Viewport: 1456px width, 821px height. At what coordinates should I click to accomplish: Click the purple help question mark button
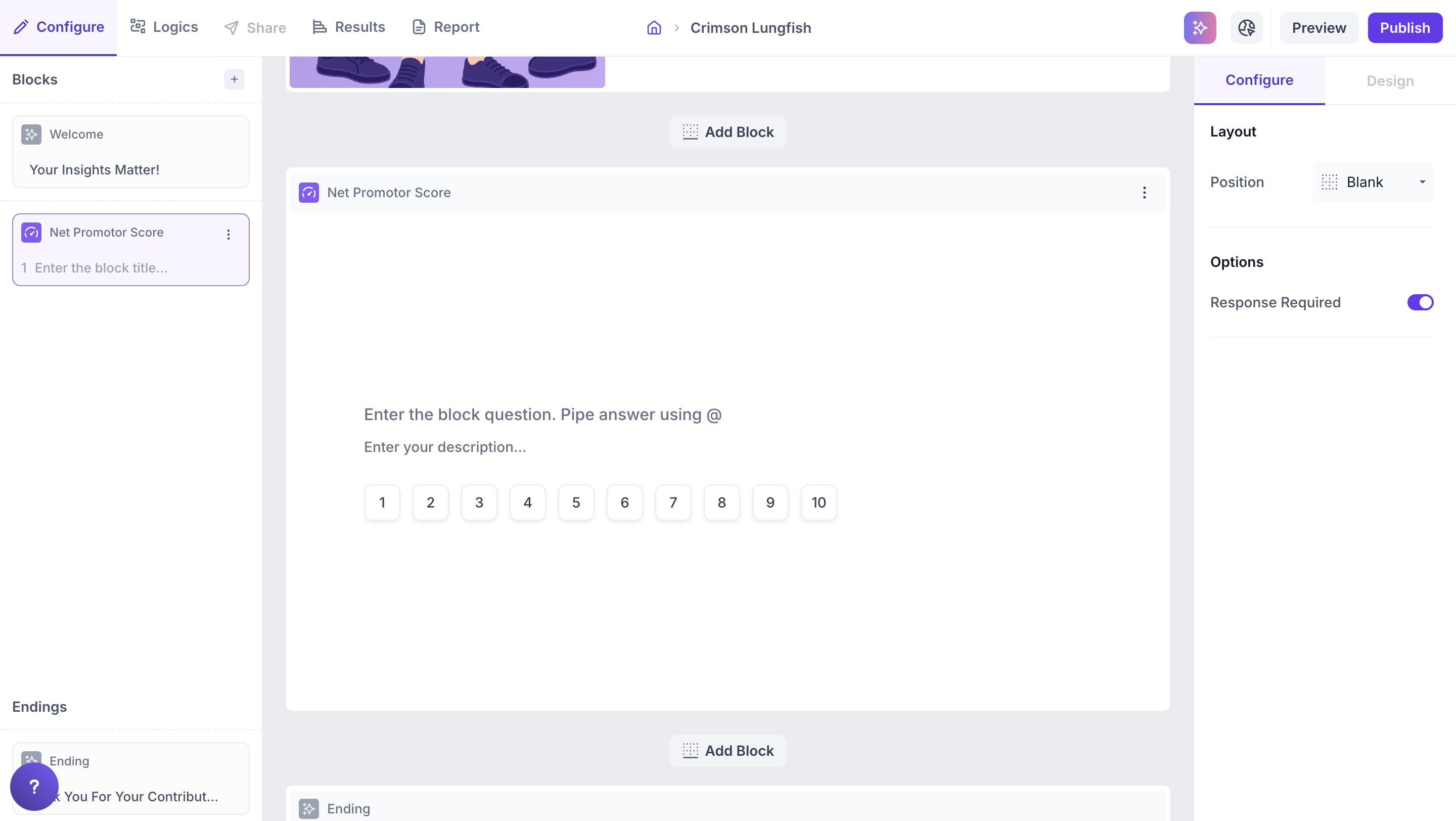coord(34,786)
